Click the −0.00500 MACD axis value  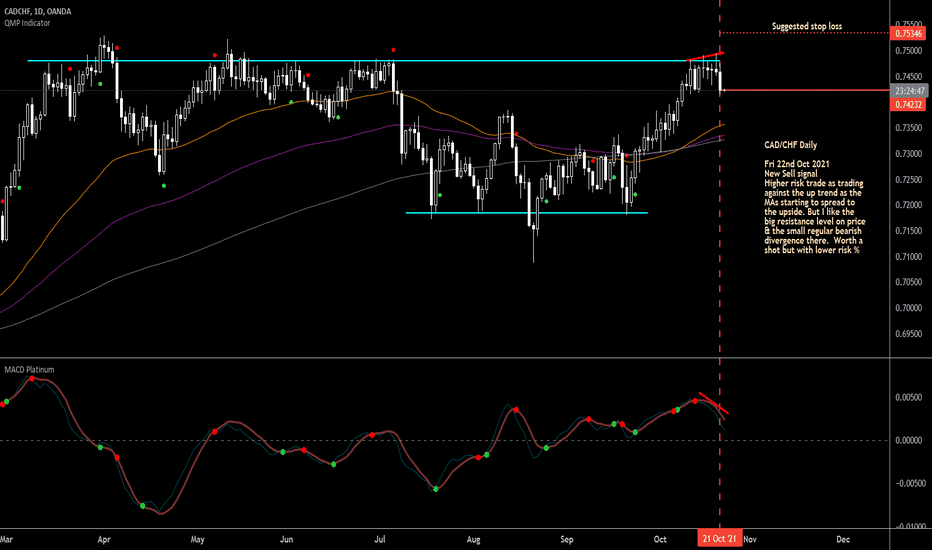(909, 483)
